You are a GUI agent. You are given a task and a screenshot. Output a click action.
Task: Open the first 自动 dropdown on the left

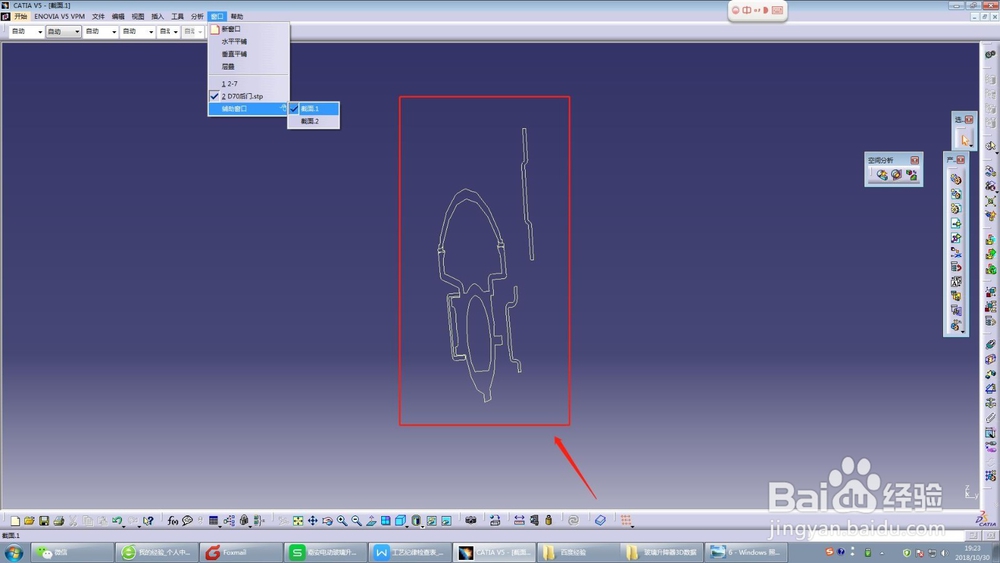click(26, 31)
